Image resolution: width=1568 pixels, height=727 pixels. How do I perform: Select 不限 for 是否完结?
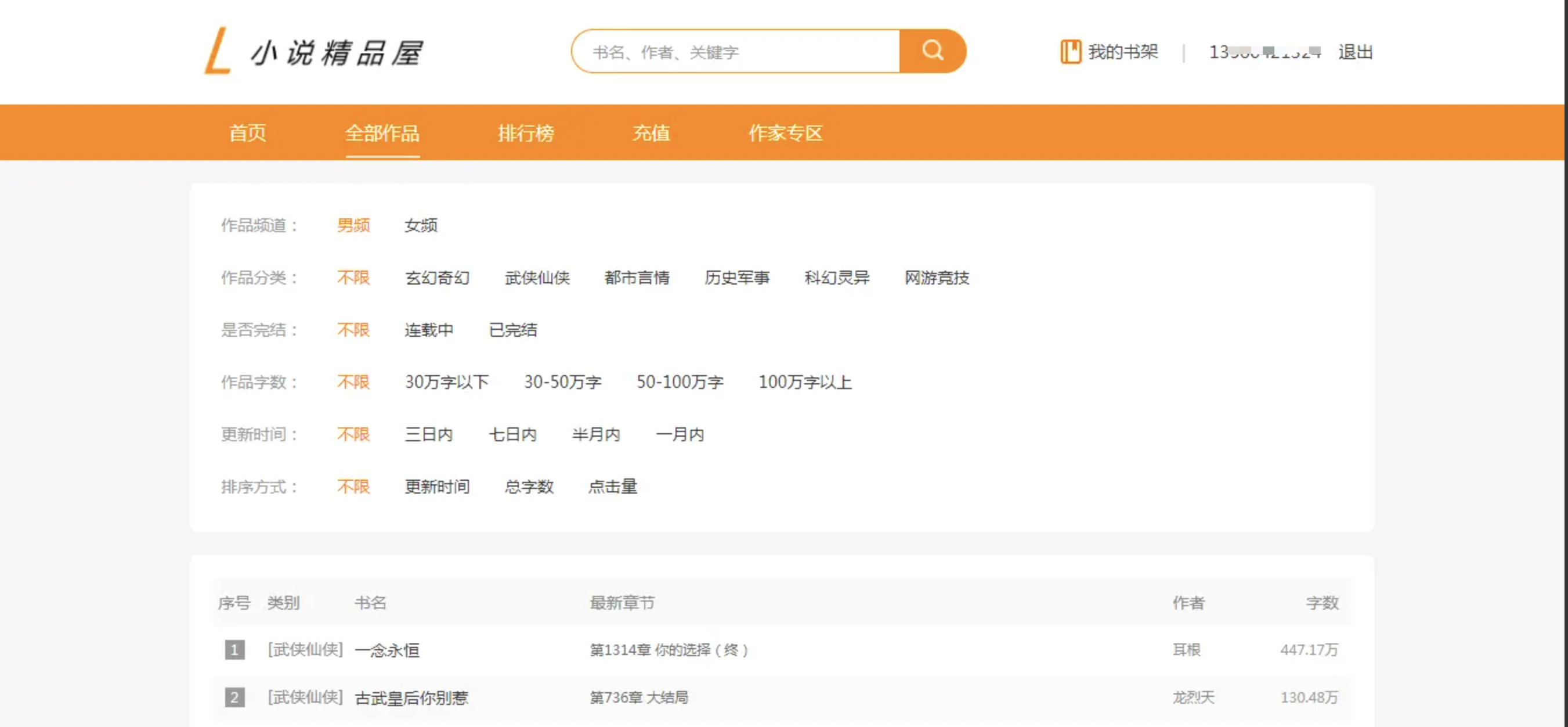click(353, 330)
